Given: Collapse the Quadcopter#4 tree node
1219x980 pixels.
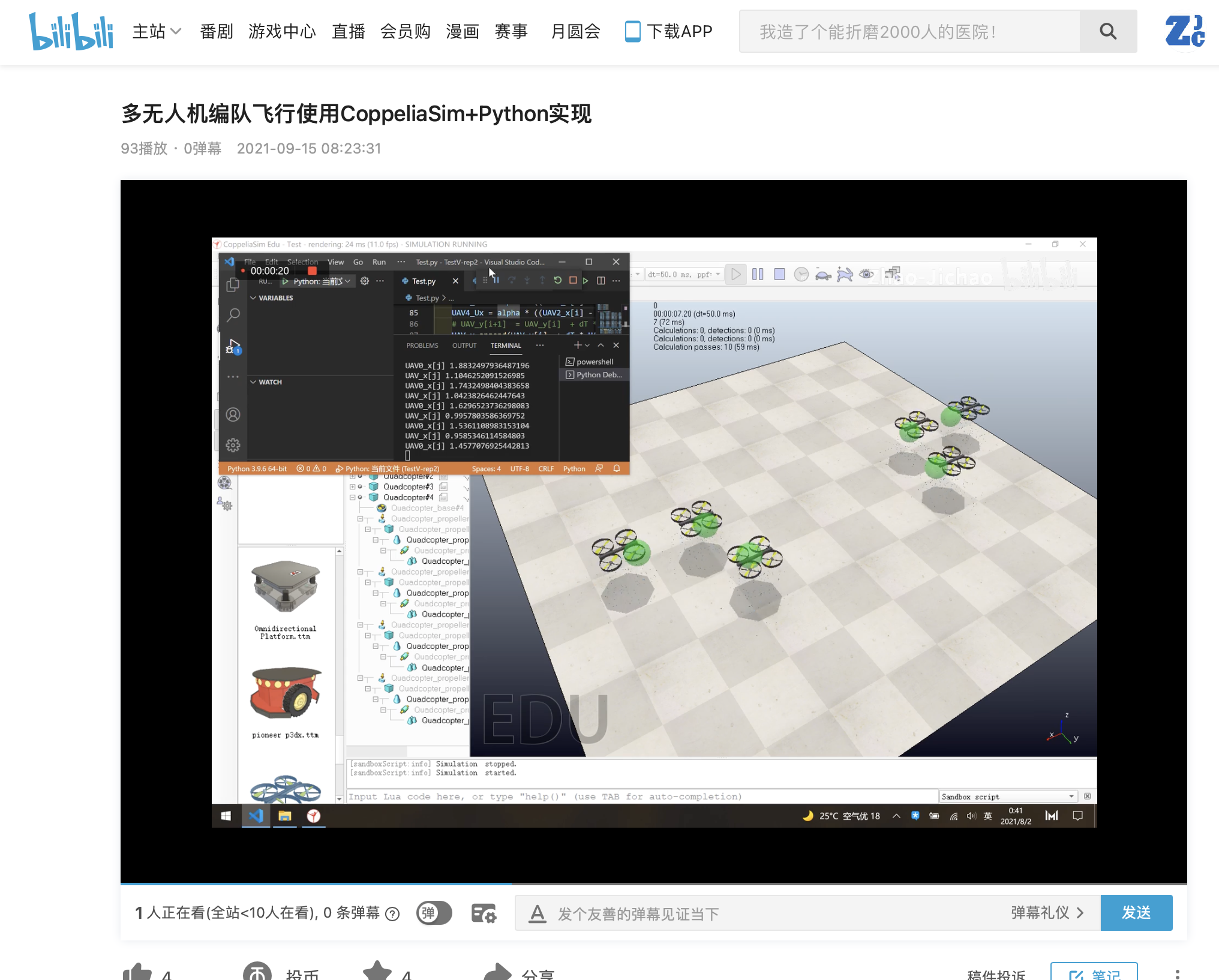Looking at the screenshot, I should click(x=354, y=497).
